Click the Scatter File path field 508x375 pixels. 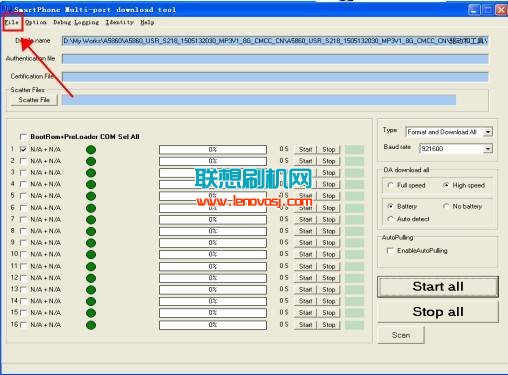tap(259, 100)
